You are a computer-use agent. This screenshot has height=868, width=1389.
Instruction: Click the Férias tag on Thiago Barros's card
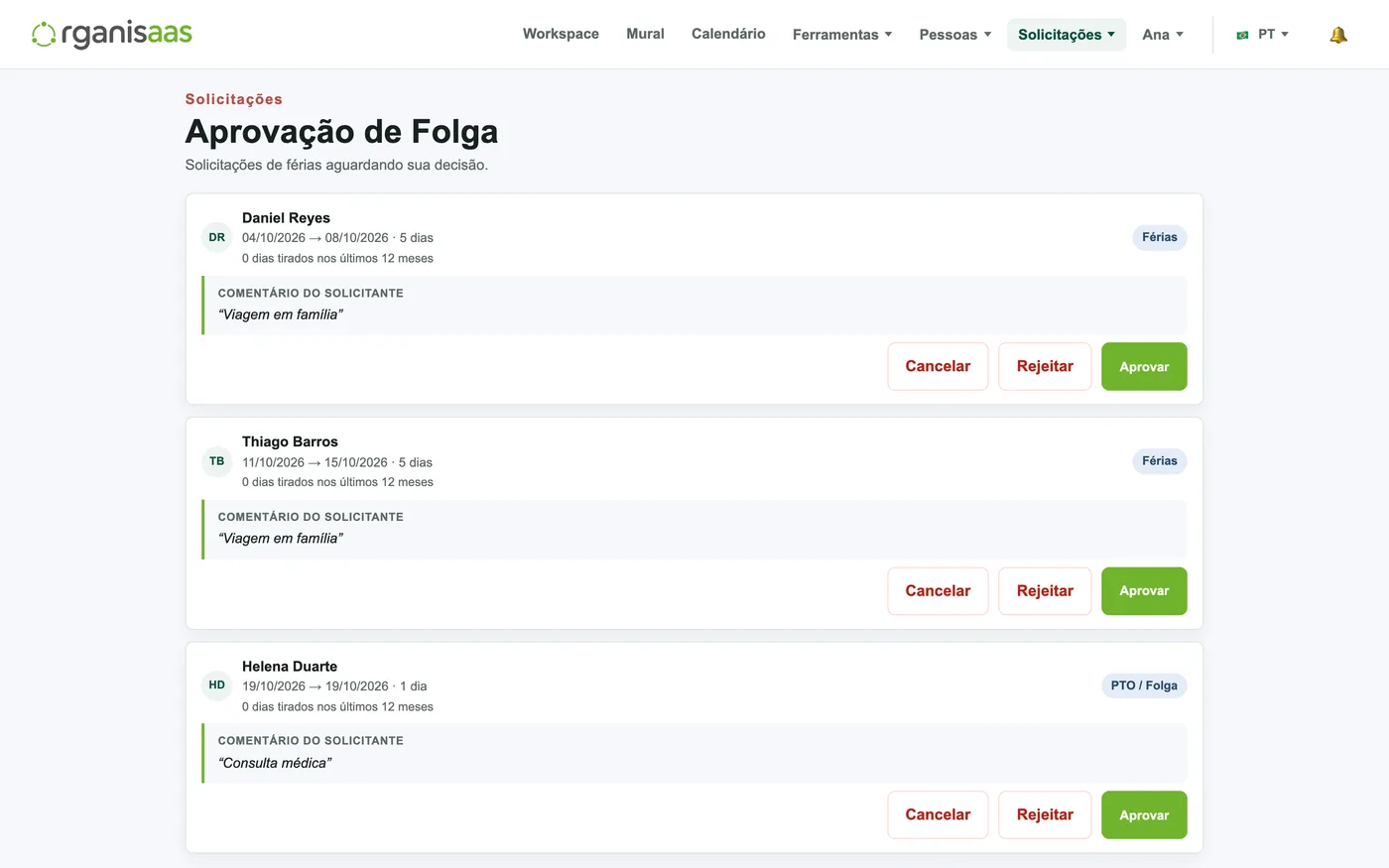pyautogui.click(x=1160, y=461)
